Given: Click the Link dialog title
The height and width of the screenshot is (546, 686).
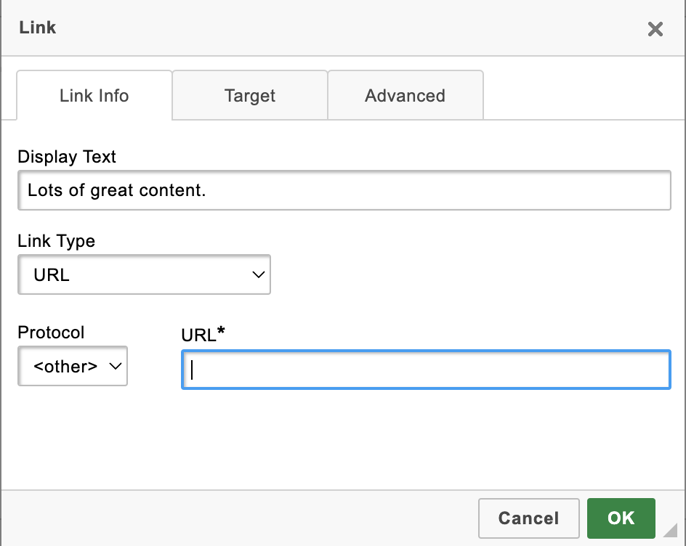Looking at the screenshot, I should (x=37, y=28).
